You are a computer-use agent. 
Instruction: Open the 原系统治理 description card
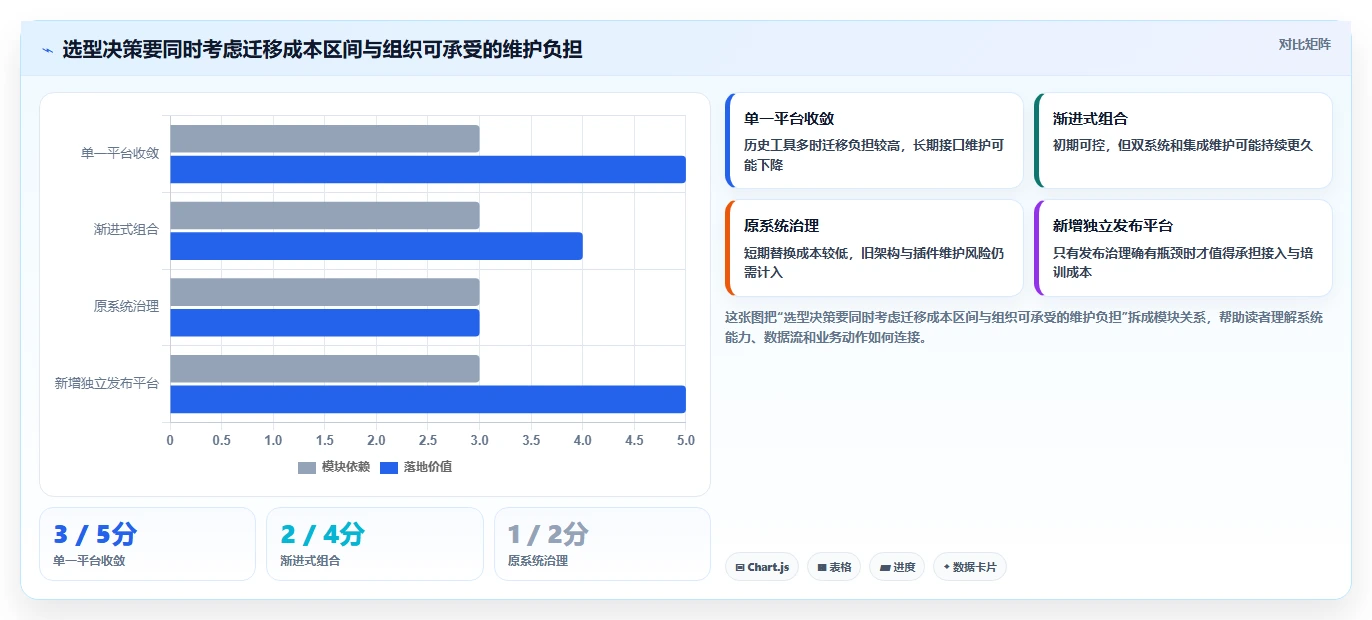pyautogui.click(x=874, y=248)
